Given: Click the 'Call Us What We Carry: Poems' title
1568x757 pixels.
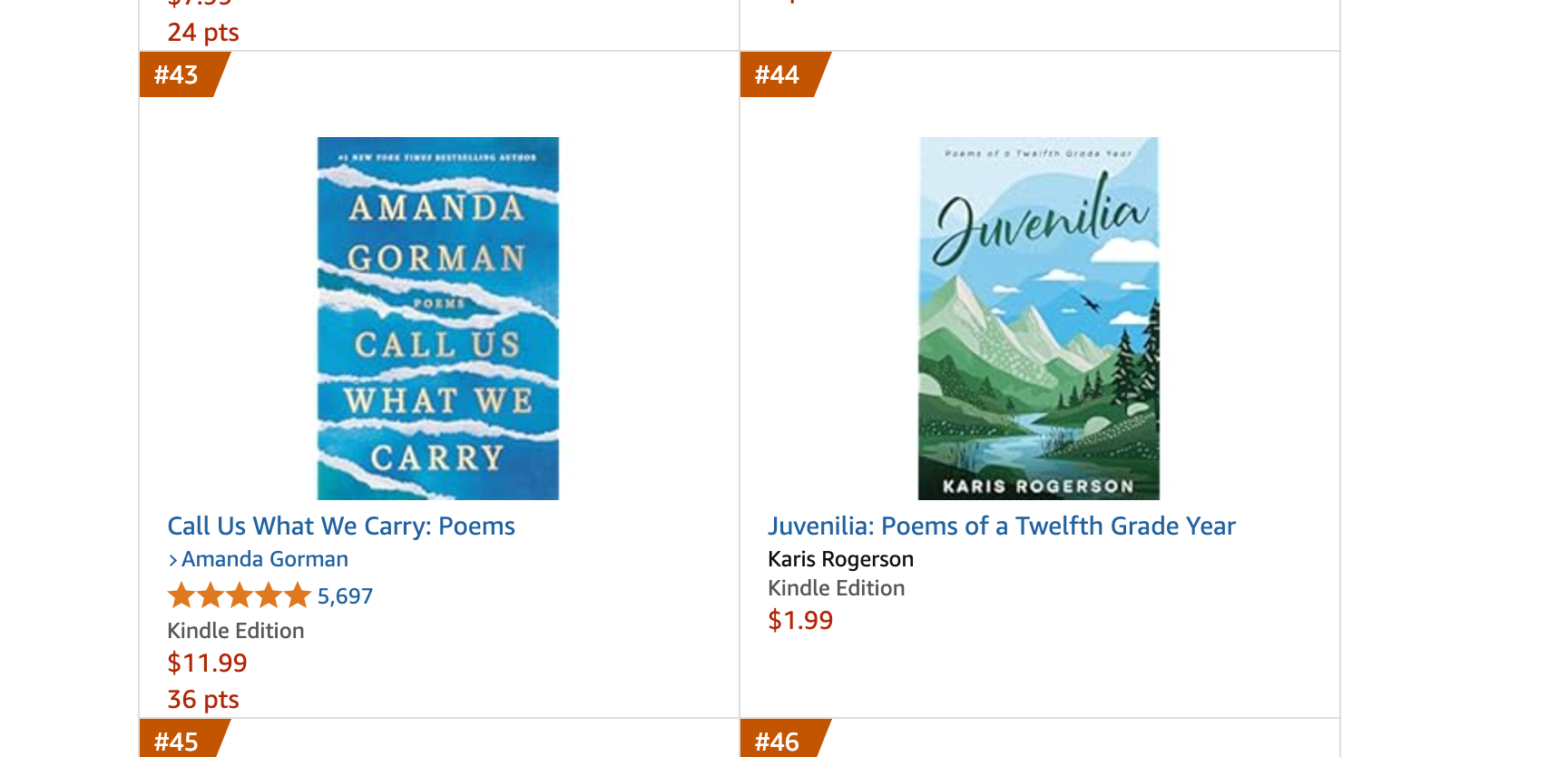Looking at the screenshot, I should [x=341, y=526].
